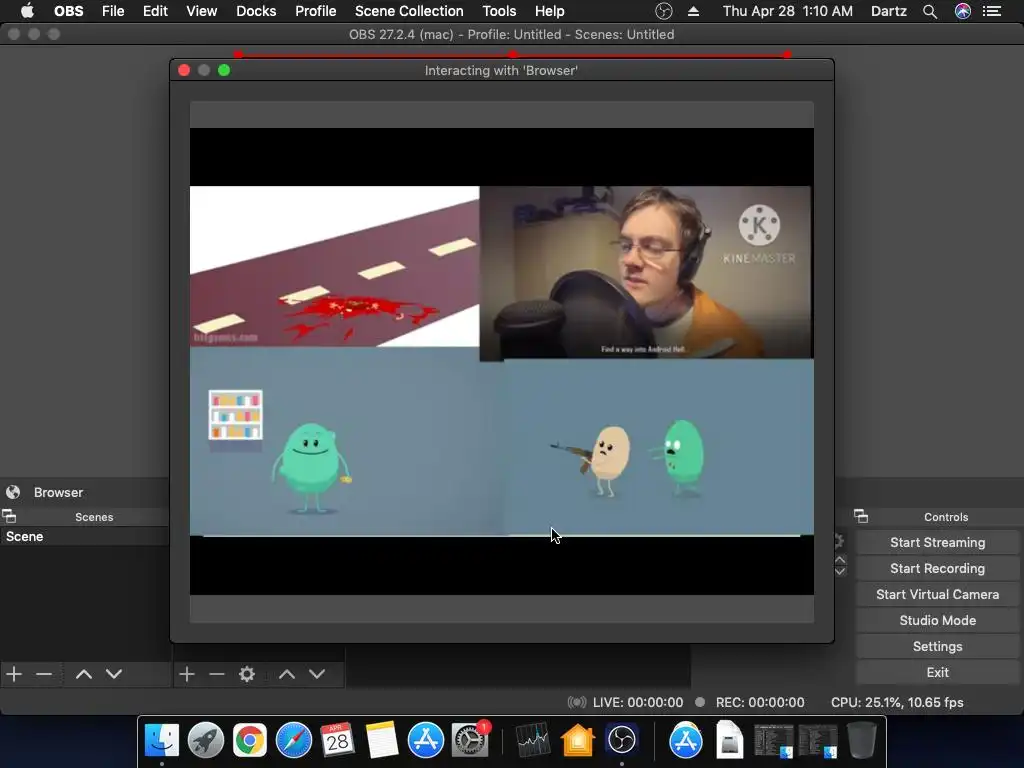This screenshot has width=1024, height=768.
Task: Open the File menu
Action: coord(113,11)
